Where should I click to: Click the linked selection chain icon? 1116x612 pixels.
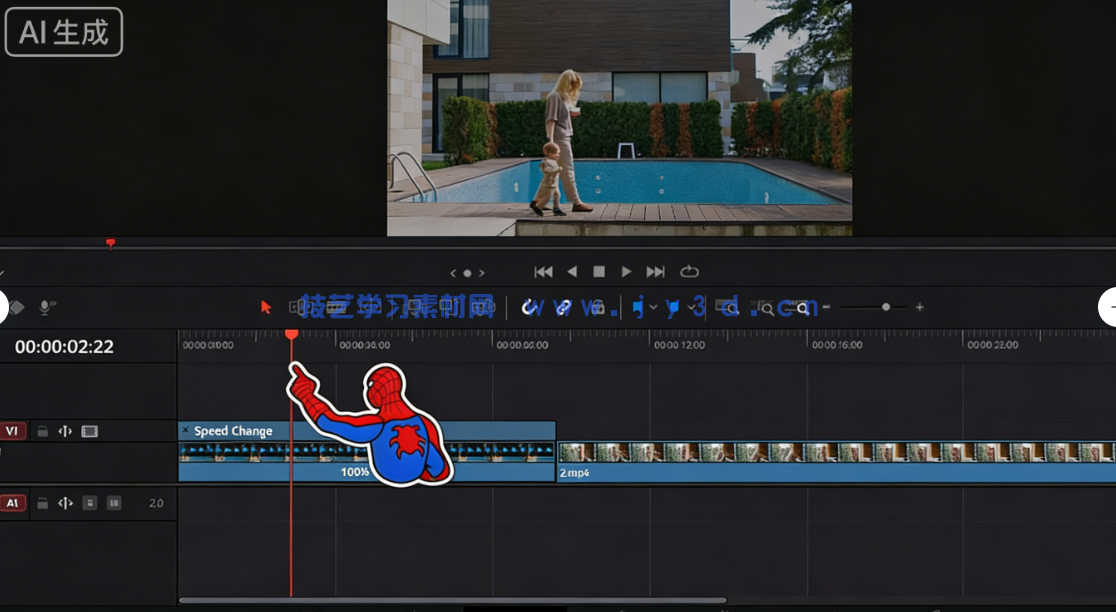pos(562,307)
